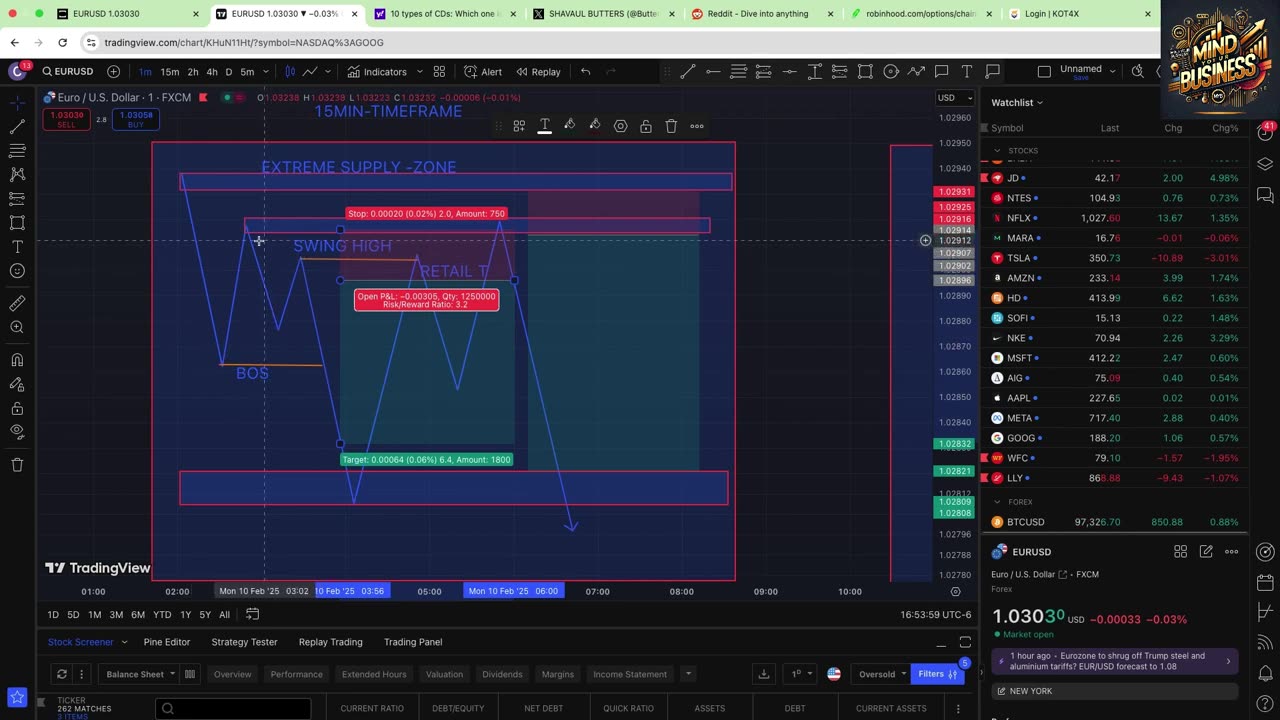Open the patterns drawing tool
Image resolution: width=1280 pixels, height=720 pixels.
coord(17,175)
